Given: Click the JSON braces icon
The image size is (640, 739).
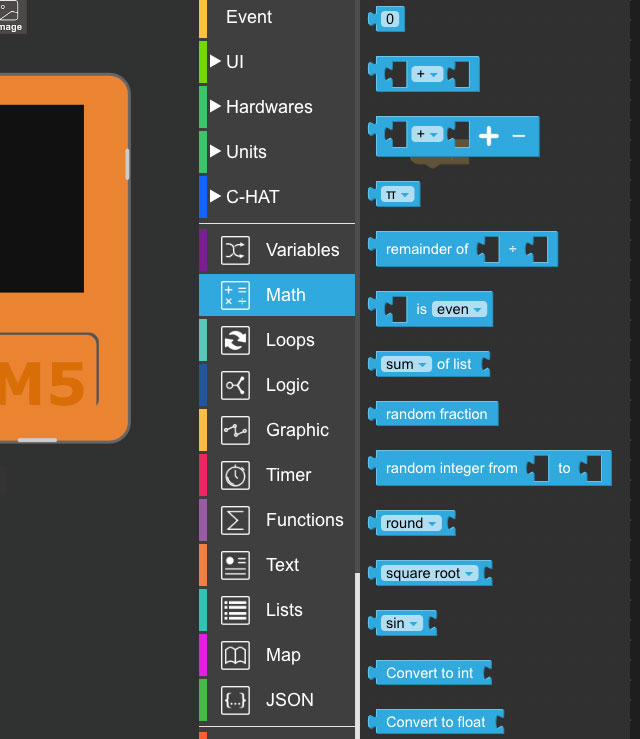Looking at the screenshot, I should [235, 700].
